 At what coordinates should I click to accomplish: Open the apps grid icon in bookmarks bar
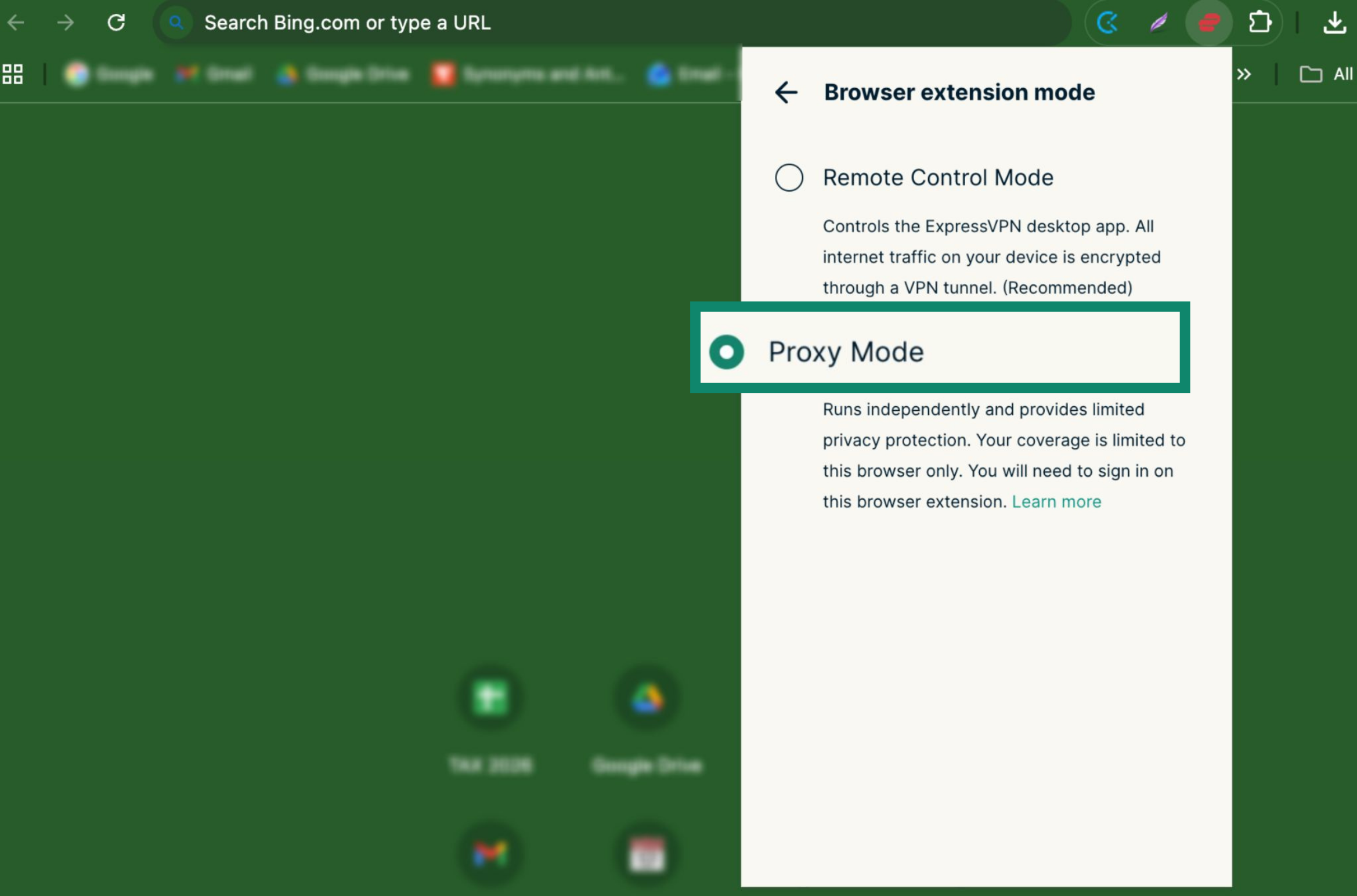13,74
